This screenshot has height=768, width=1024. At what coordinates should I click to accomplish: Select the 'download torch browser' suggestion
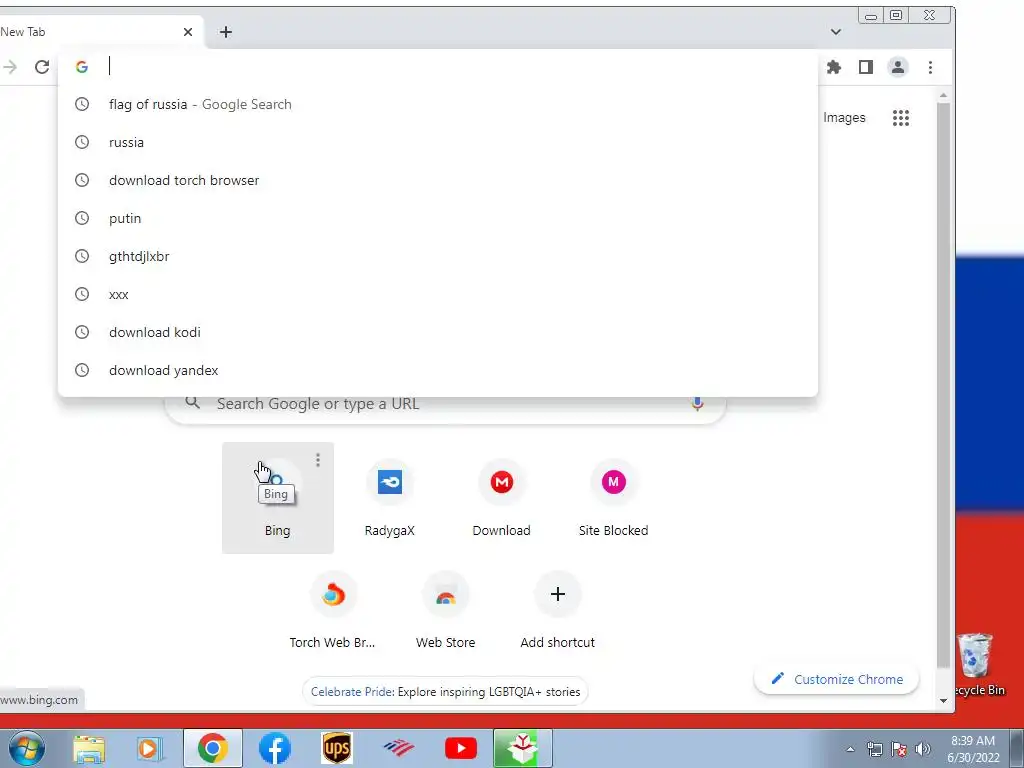[x=438, y=180]
